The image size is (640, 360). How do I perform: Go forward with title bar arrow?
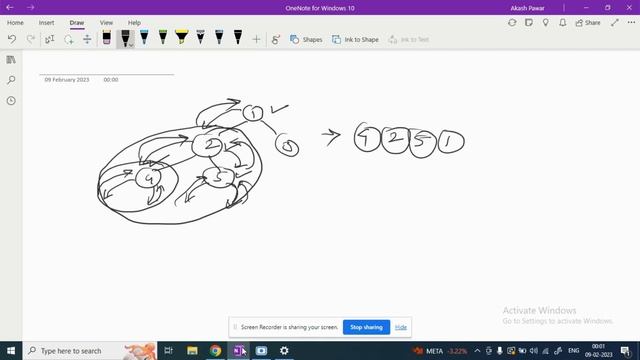[x=31, y=7]
